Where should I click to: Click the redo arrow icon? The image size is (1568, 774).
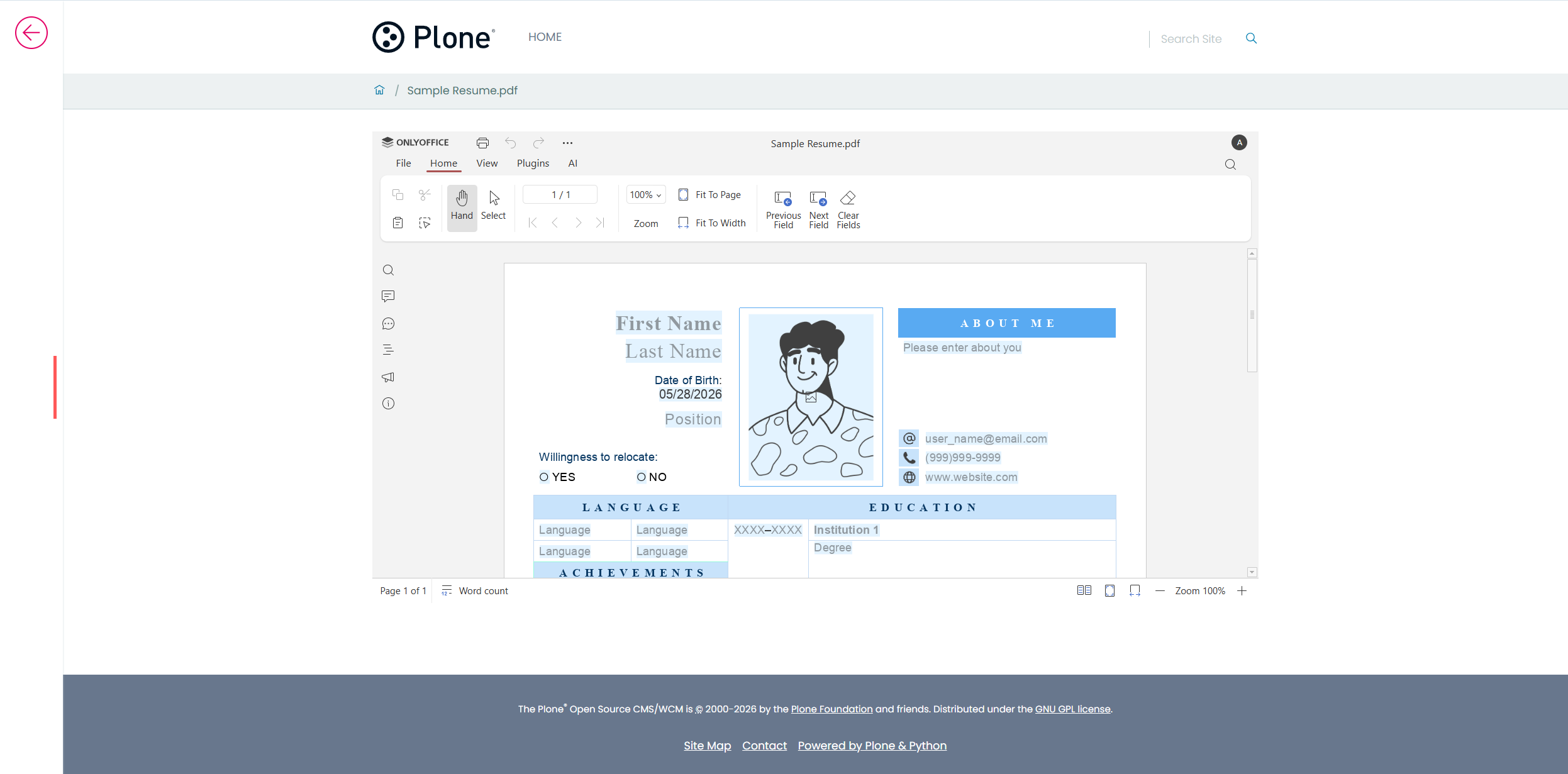[538, 143]
